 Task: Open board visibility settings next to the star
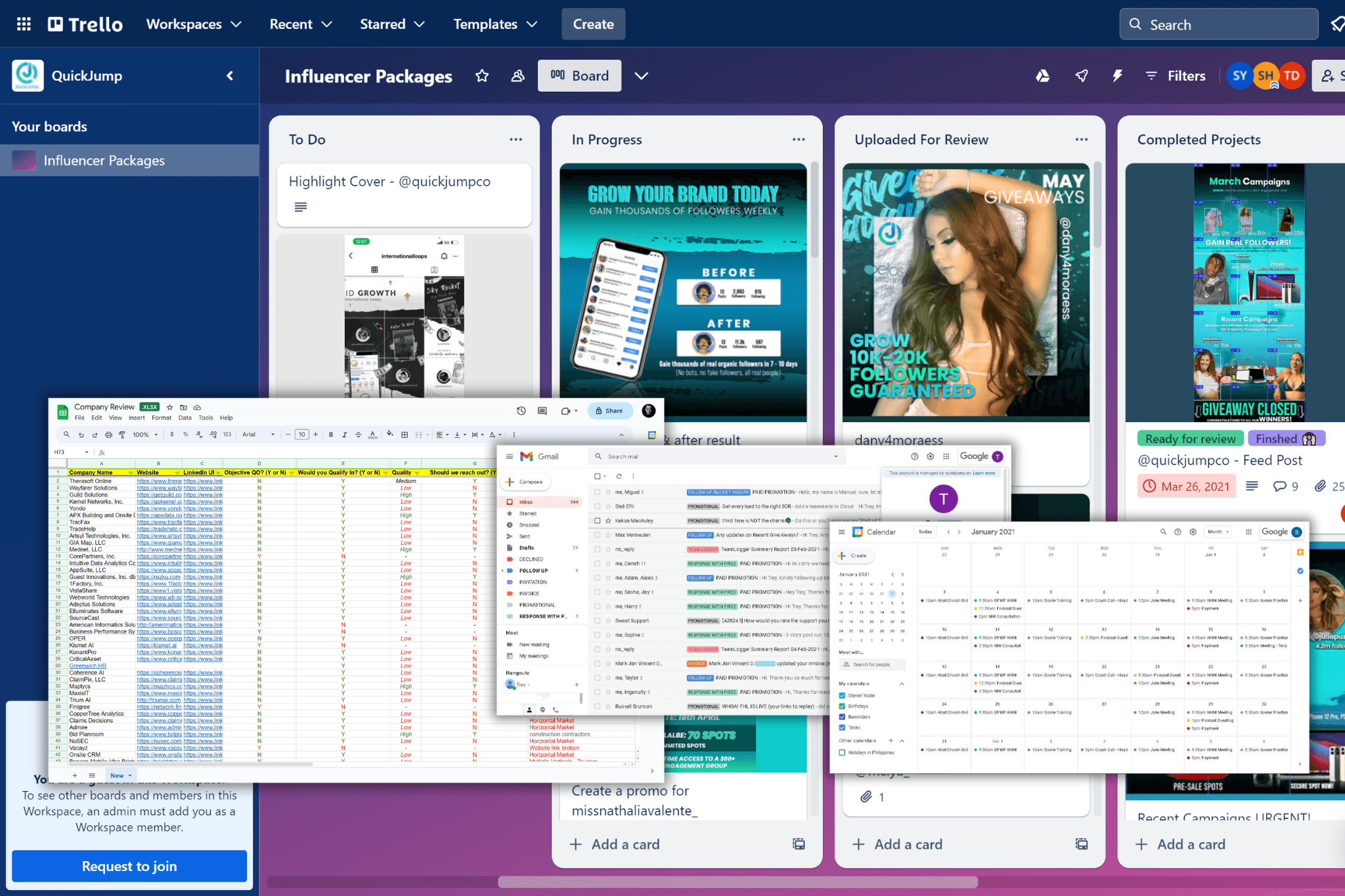pyautogui.click(x=518, y=76)
